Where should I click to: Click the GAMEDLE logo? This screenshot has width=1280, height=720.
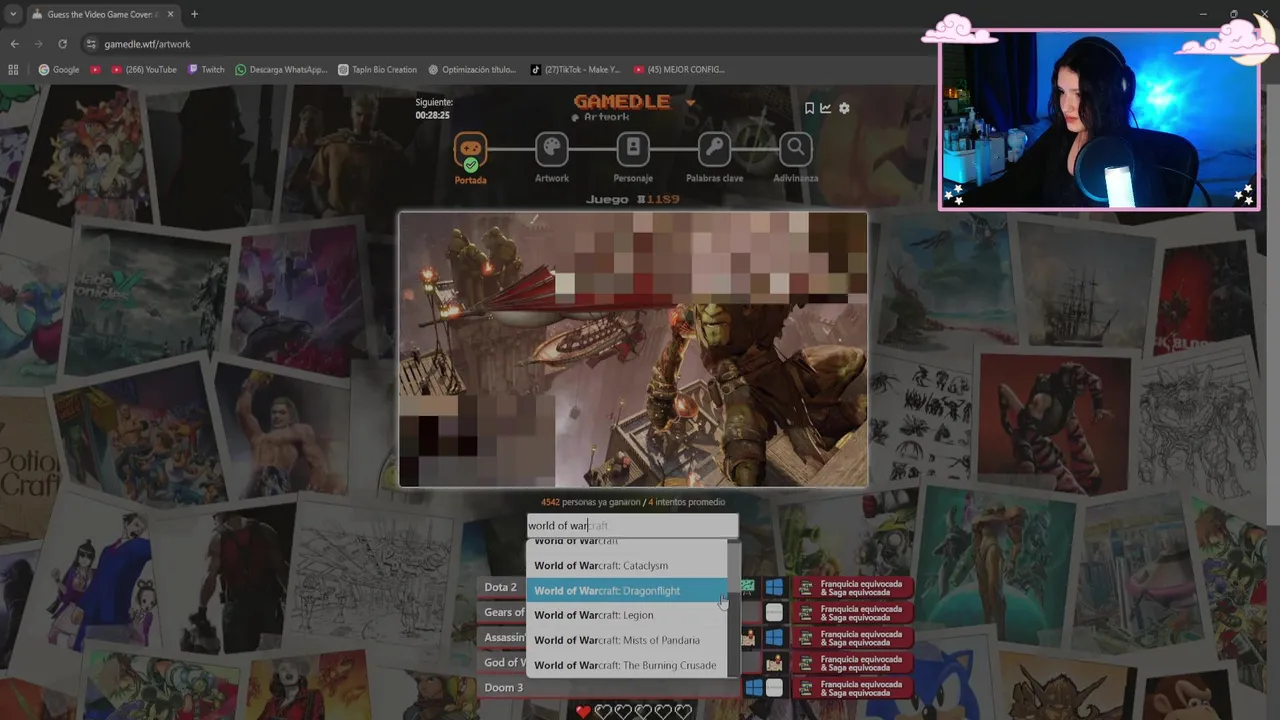[622, 101]
